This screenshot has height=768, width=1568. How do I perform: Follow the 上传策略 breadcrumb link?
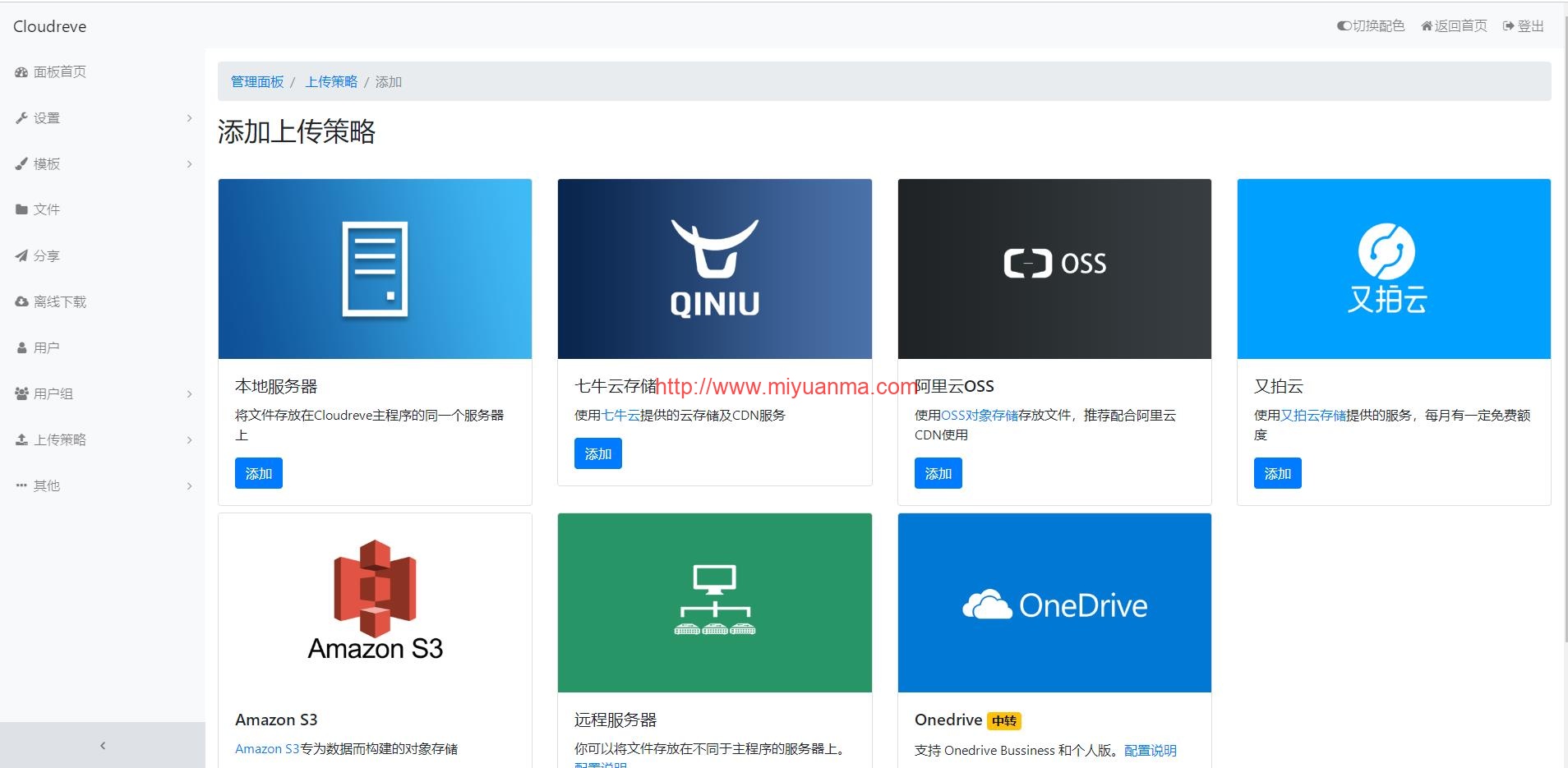[331, 81]
